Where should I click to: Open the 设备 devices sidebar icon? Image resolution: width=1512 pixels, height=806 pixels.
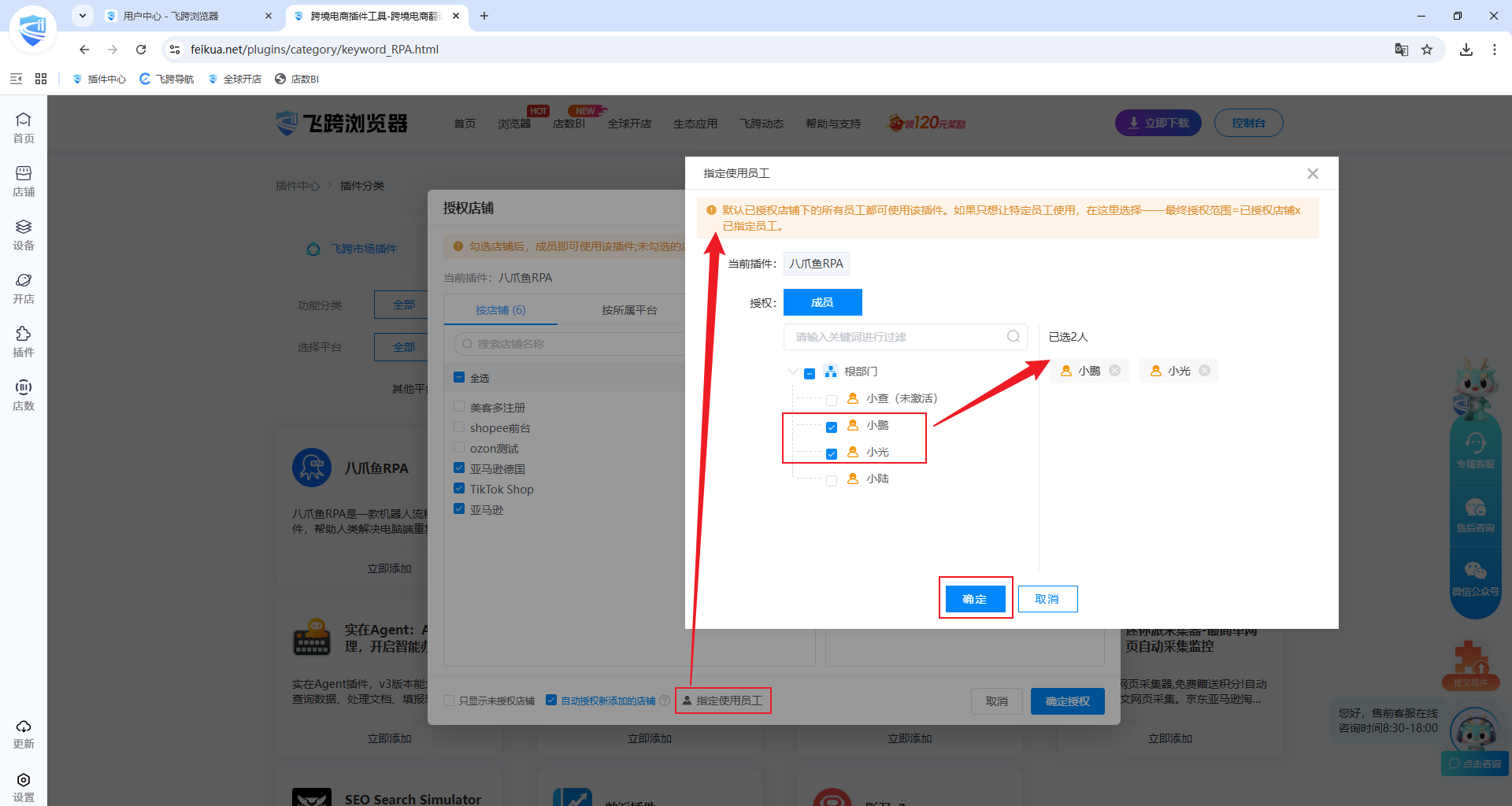(24, 235)
